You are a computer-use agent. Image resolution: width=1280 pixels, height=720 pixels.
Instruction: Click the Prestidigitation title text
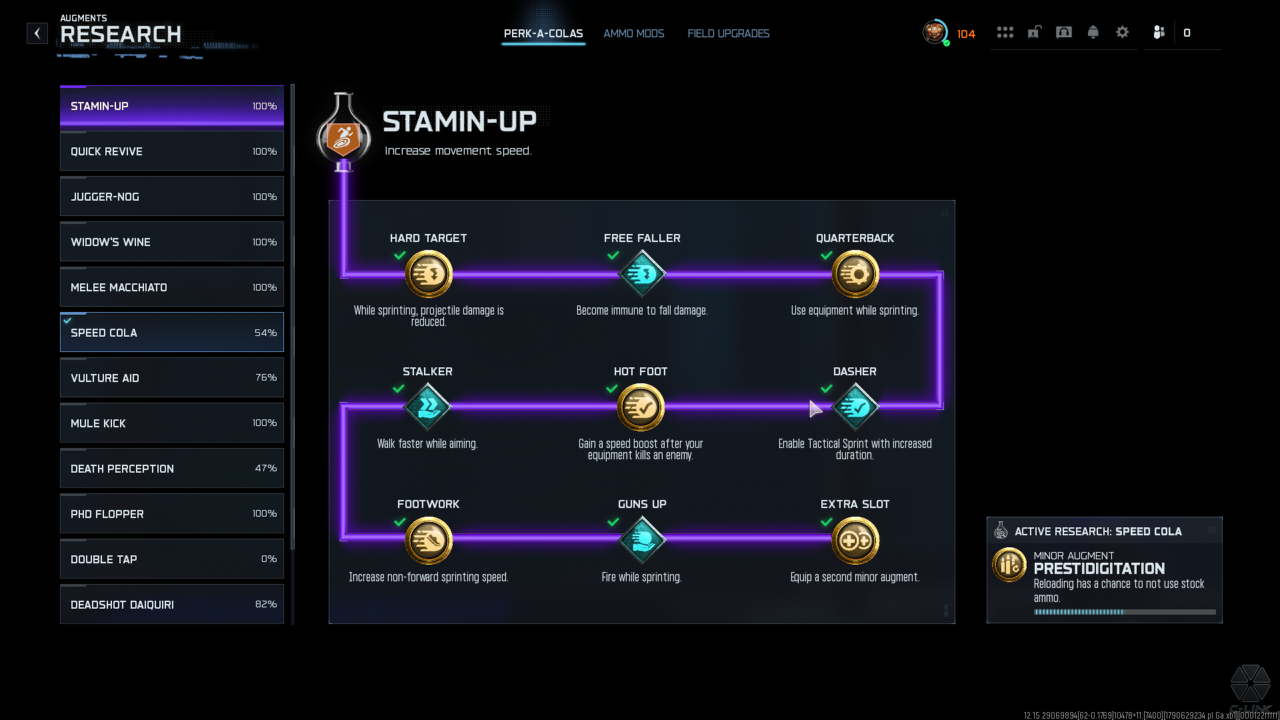point(1099,569)
